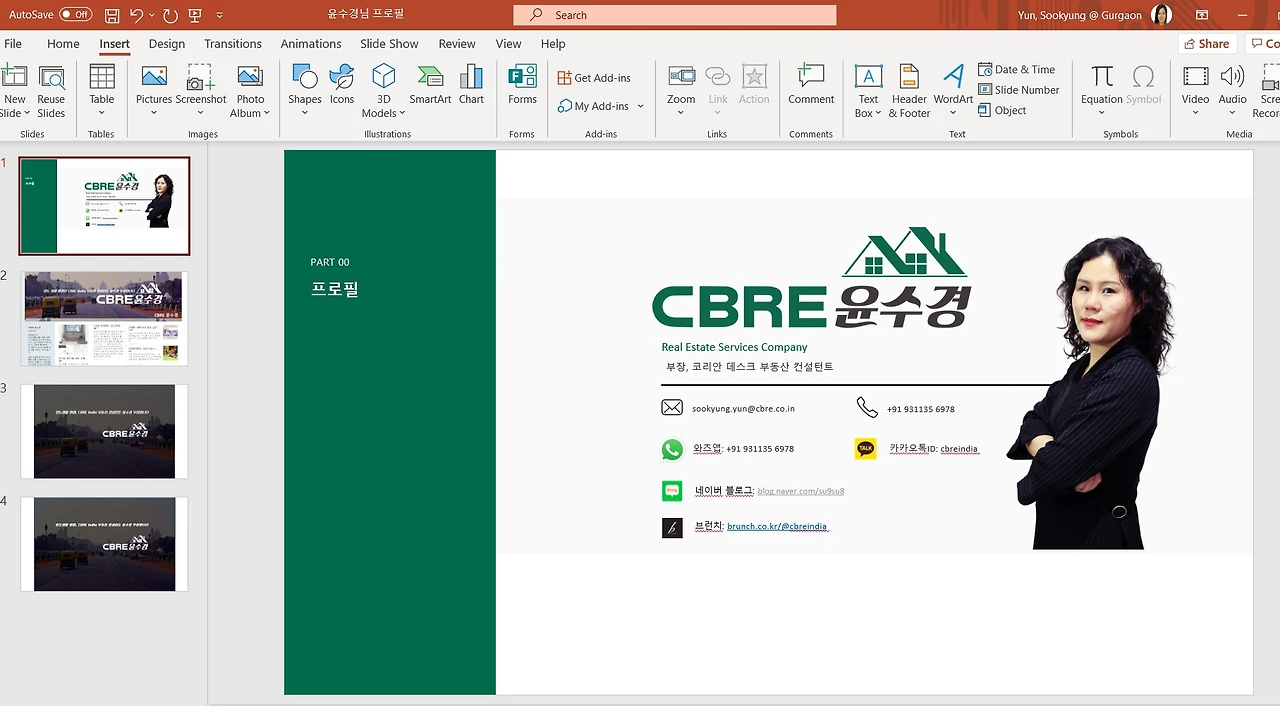Insert a SmartArt graphic
The width and height of the screenshot is (1280, 706).
click(x=430, y=83)
